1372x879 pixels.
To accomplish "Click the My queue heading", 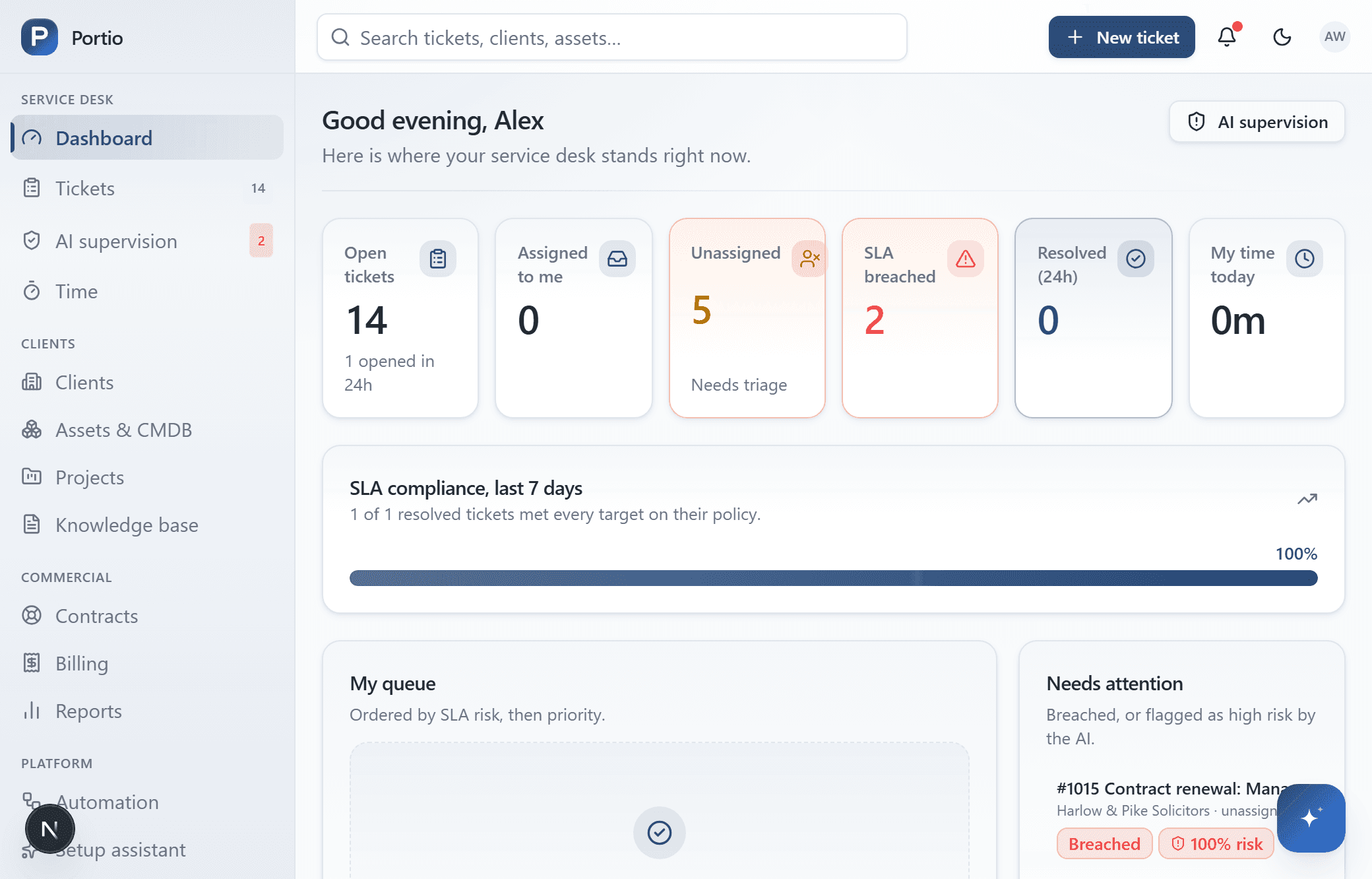I will (x=392, y=684).
